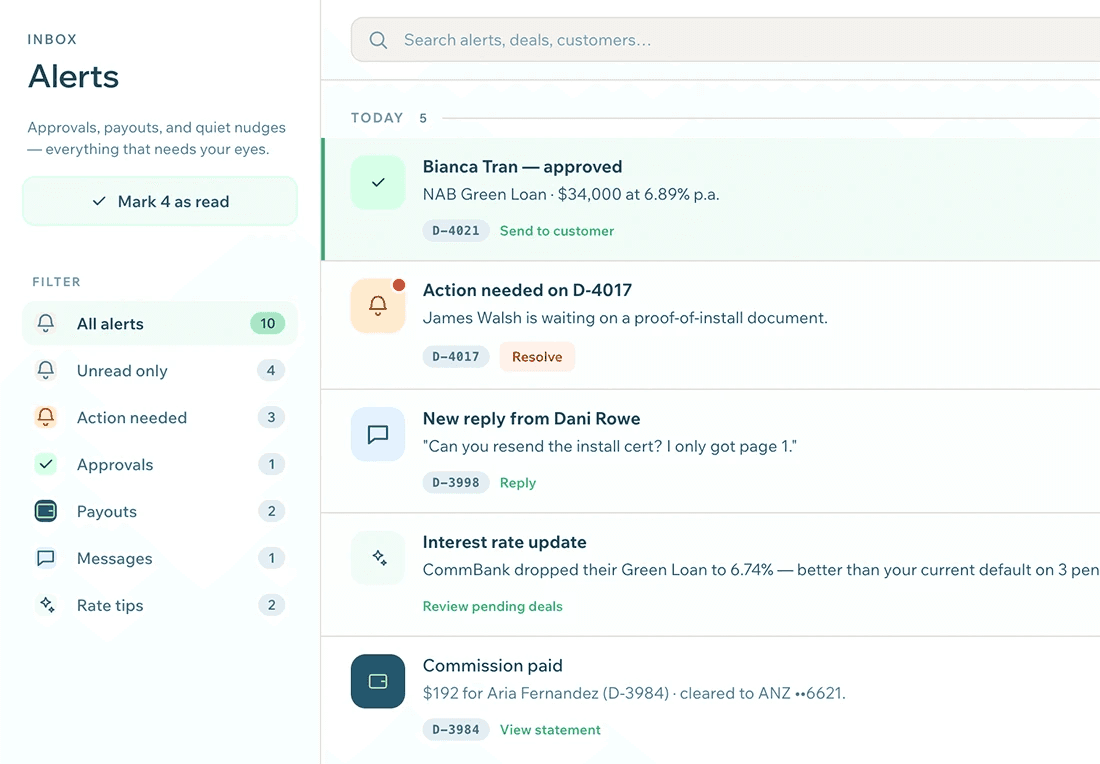Click the D-3998 deal tag
Screen dimensions: 1100x764
456,483
